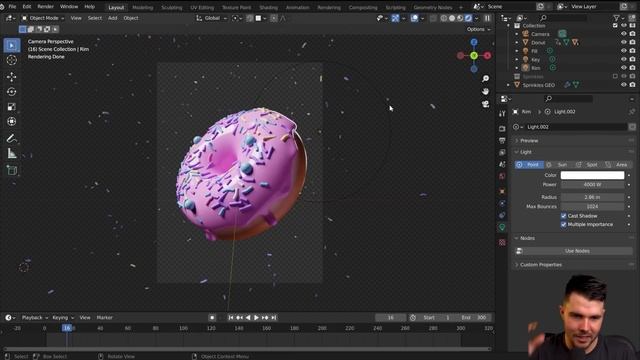Play the animation forward

coord(256,318)
